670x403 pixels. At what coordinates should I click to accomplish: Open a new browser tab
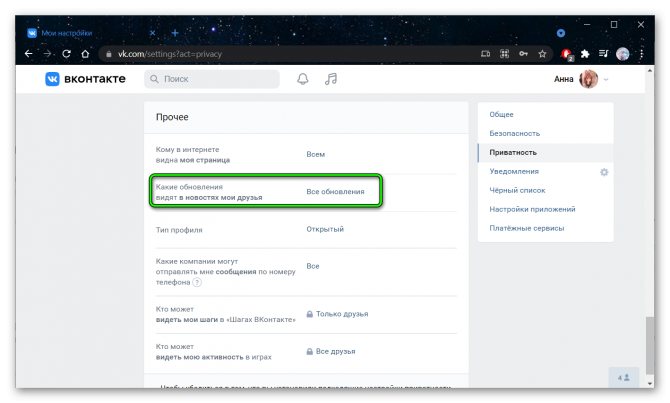pos(175,32)
